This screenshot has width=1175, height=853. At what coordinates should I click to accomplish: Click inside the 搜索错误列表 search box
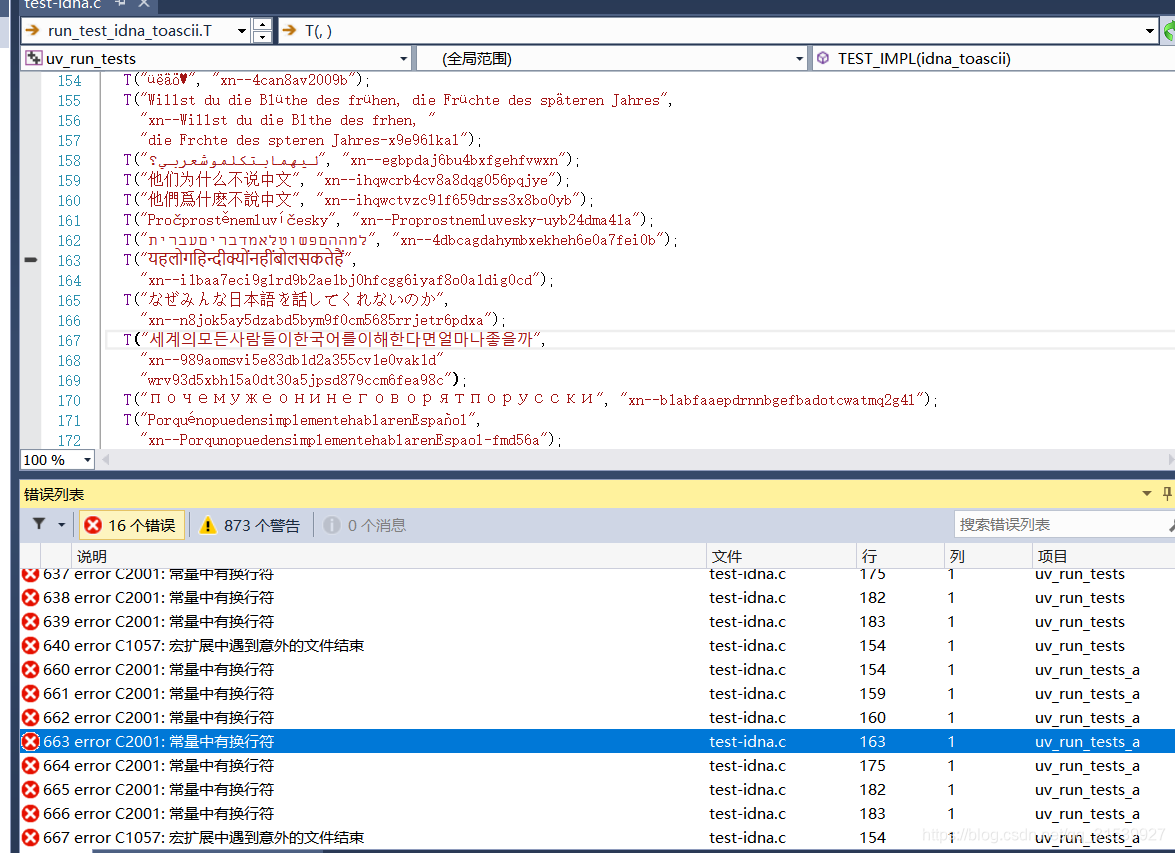[1050, 524]
